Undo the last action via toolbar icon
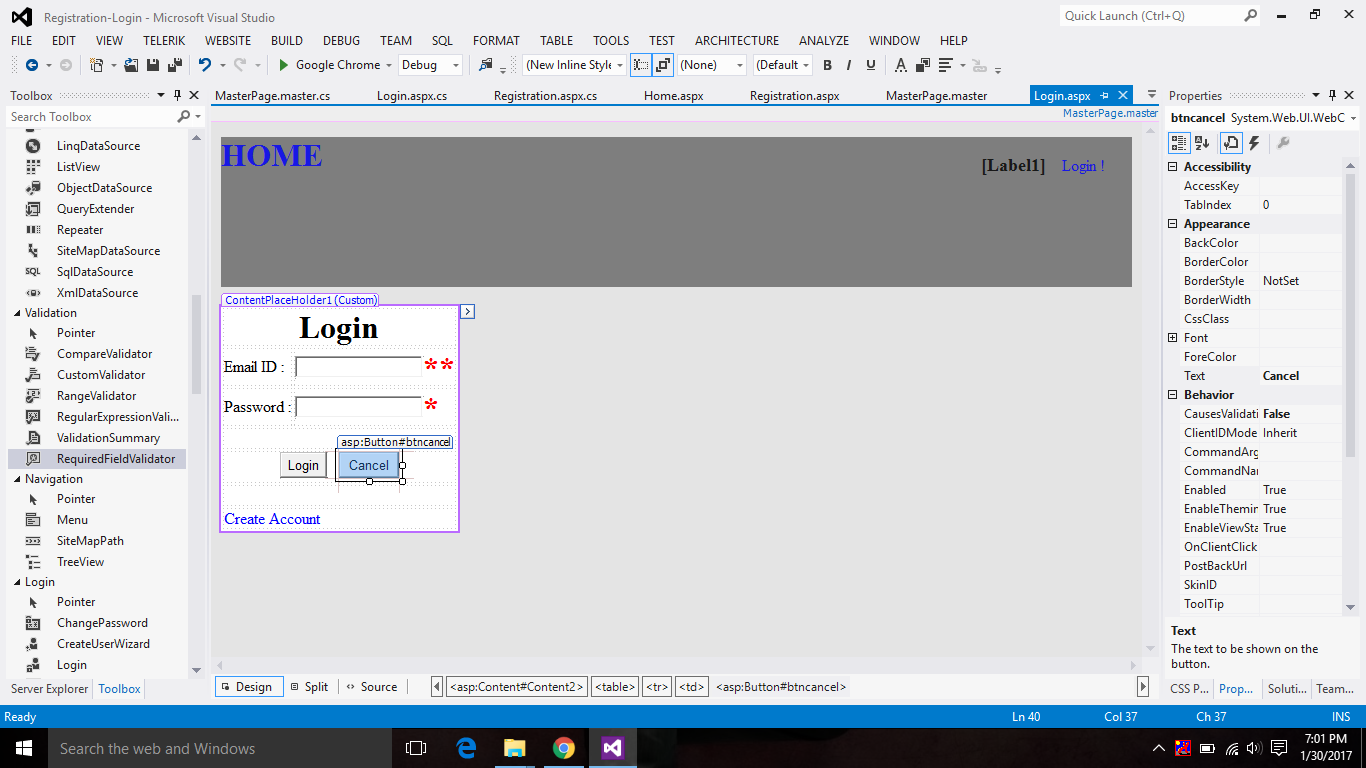 206,65
